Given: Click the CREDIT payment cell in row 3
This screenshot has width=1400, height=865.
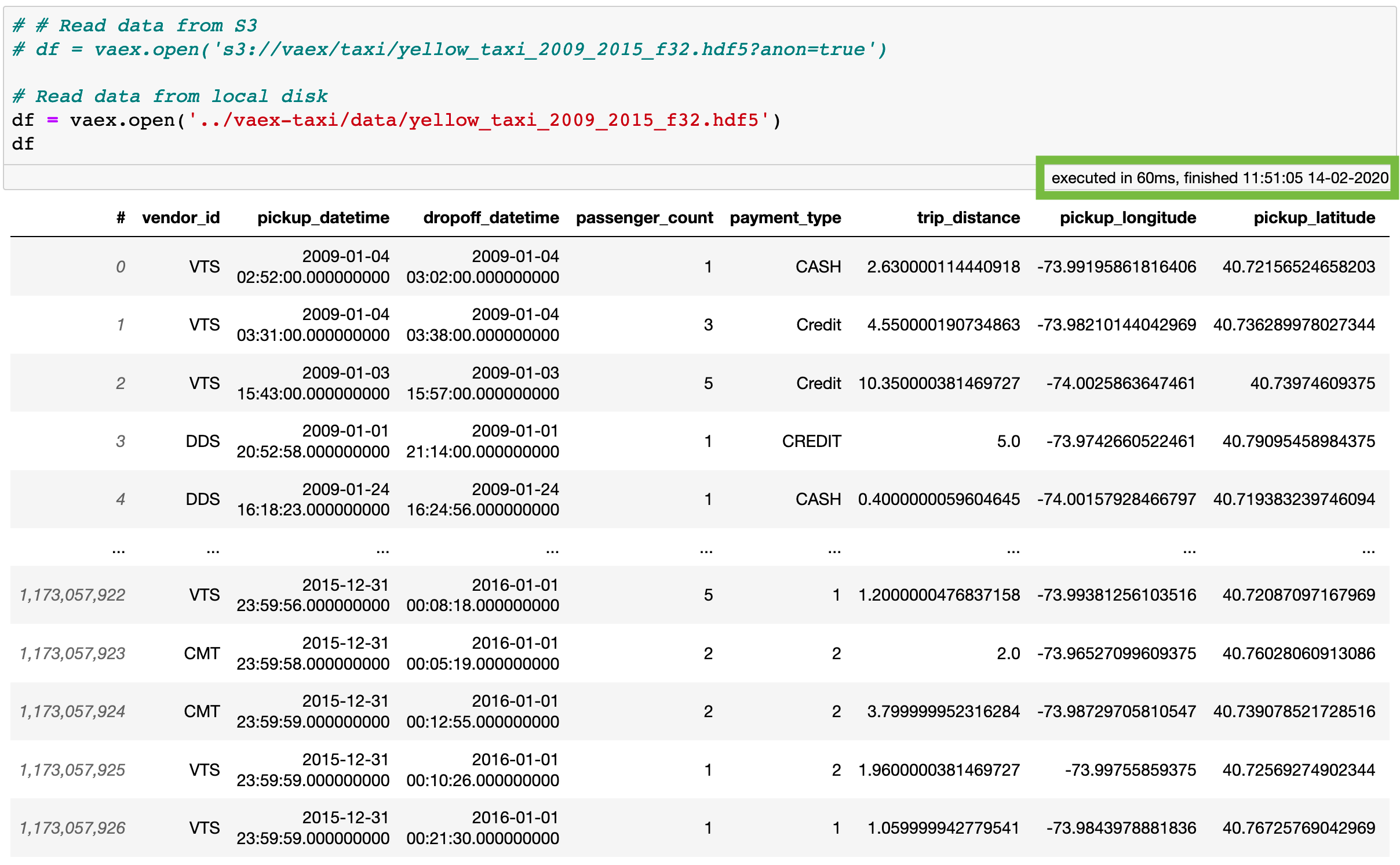Looking at the screenshot, I should tap(811, 441).
